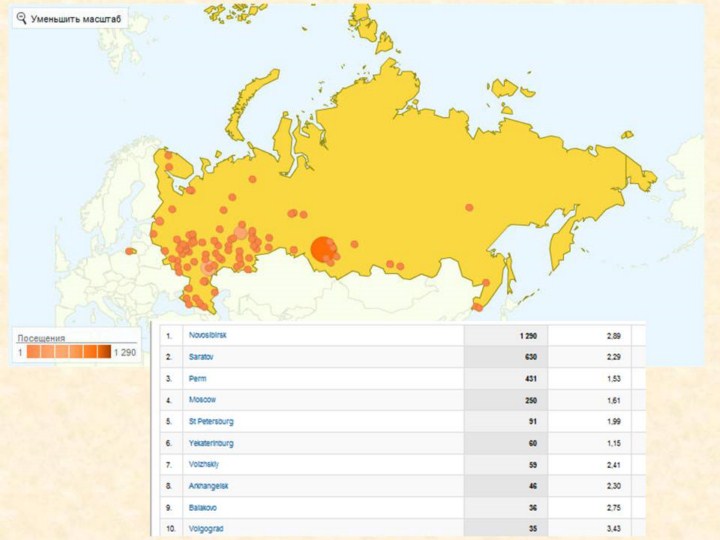Click the magnifier zoom-out icon
The image size is (720, 540).
click(22, 19)
